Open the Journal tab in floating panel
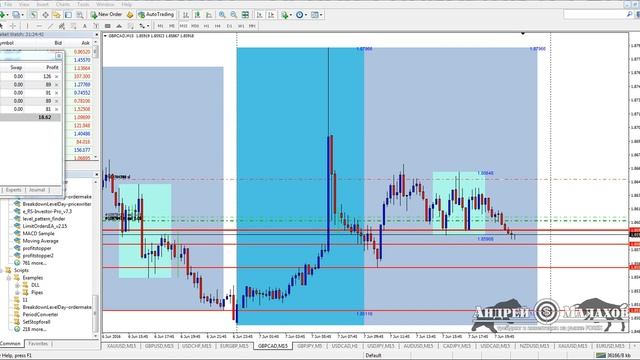Image resolution: width=640 pixels, height=360 pixels. (x=37, y=190)
